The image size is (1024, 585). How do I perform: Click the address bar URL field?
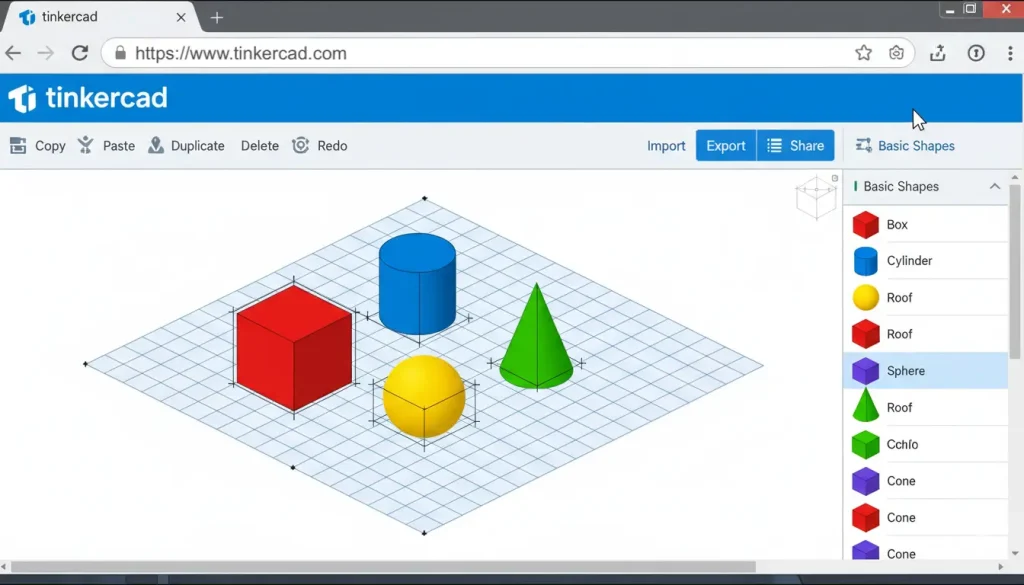(x=480, y=53)
